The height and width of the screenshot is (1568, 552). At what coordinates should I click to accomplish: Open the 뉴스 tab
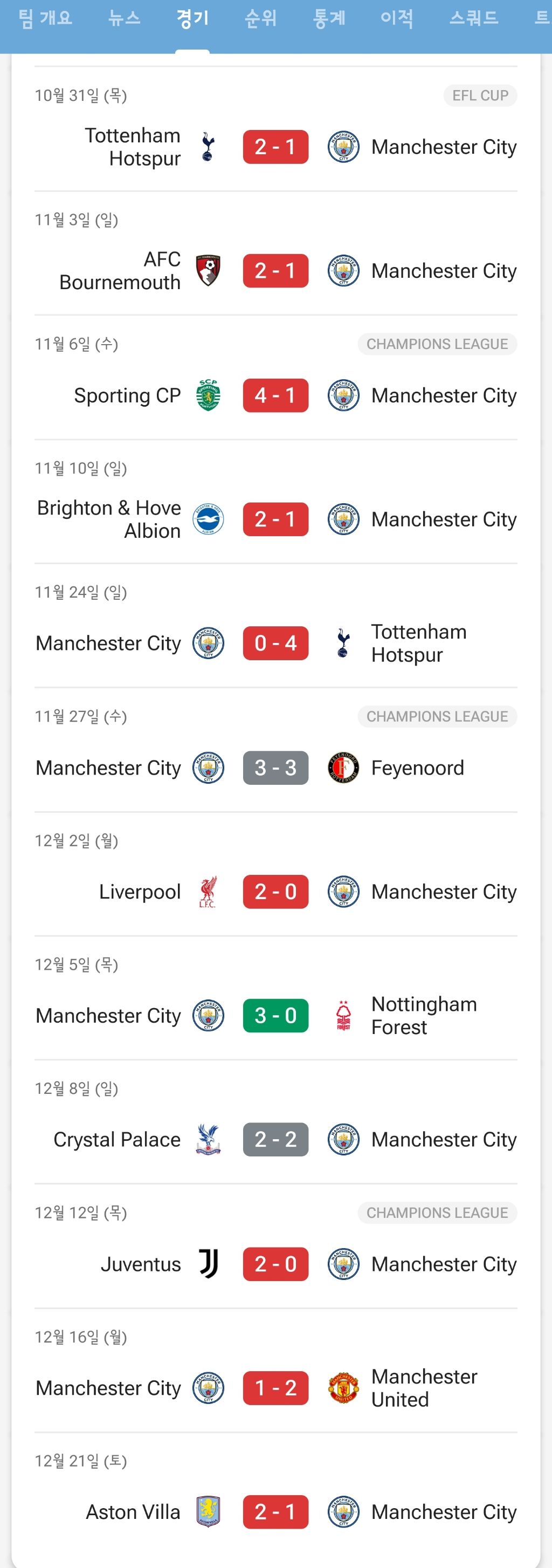[x=124, y=18]
